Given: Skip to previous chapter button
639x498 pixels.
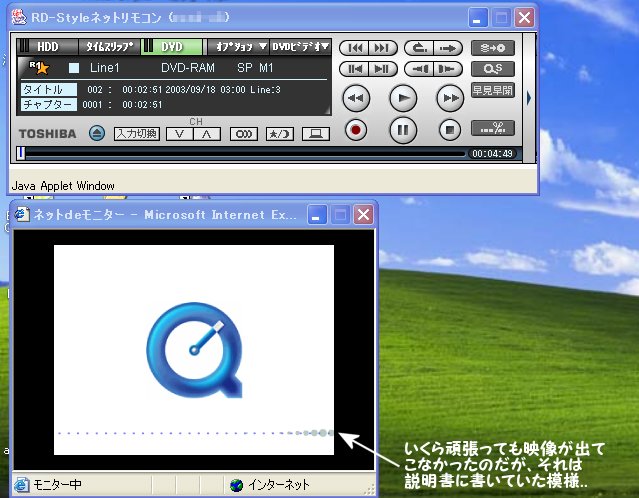Looking at the screenshot, I should (354, 48).
